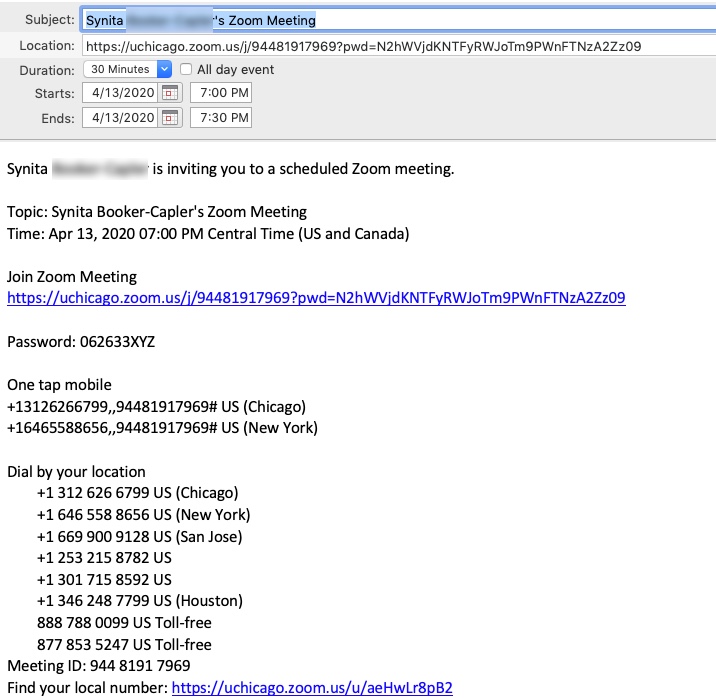Click the one tap mobile Chicago number
Screen dimensions: 716x698
156,407
